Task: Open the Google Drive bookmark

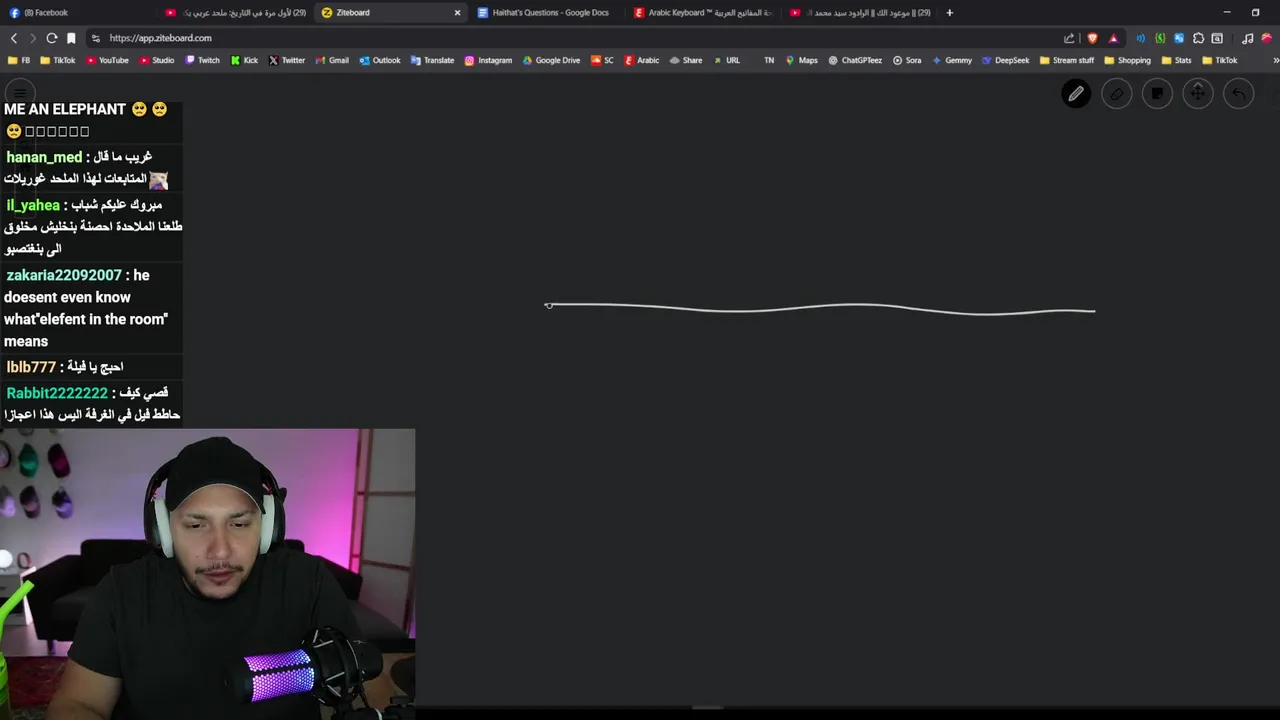Action: [551, 60]
